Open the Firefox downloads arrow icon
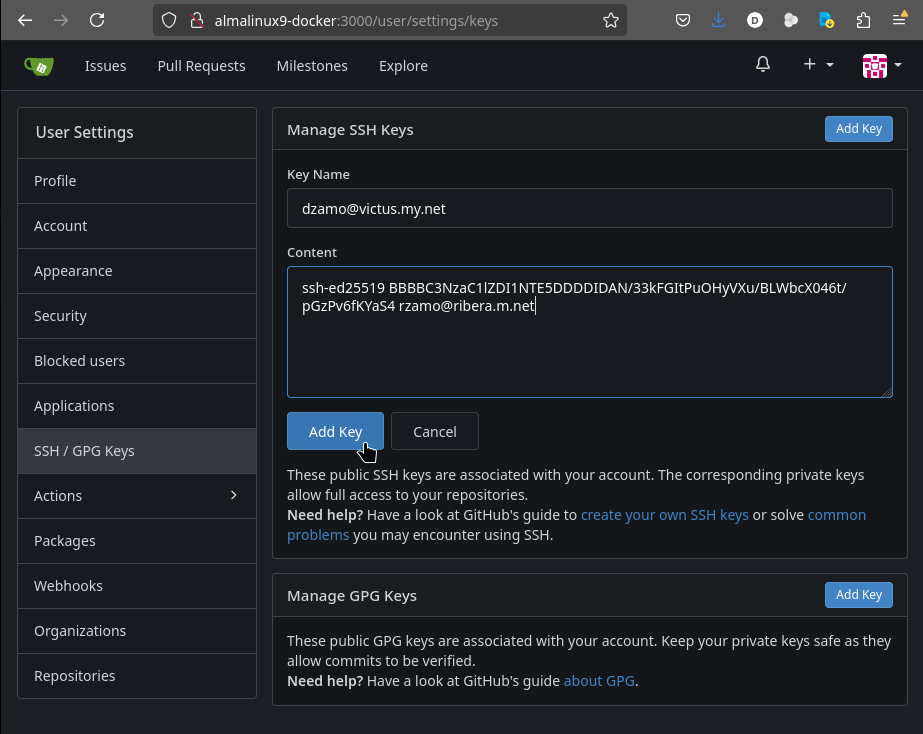 pos(719,20)
